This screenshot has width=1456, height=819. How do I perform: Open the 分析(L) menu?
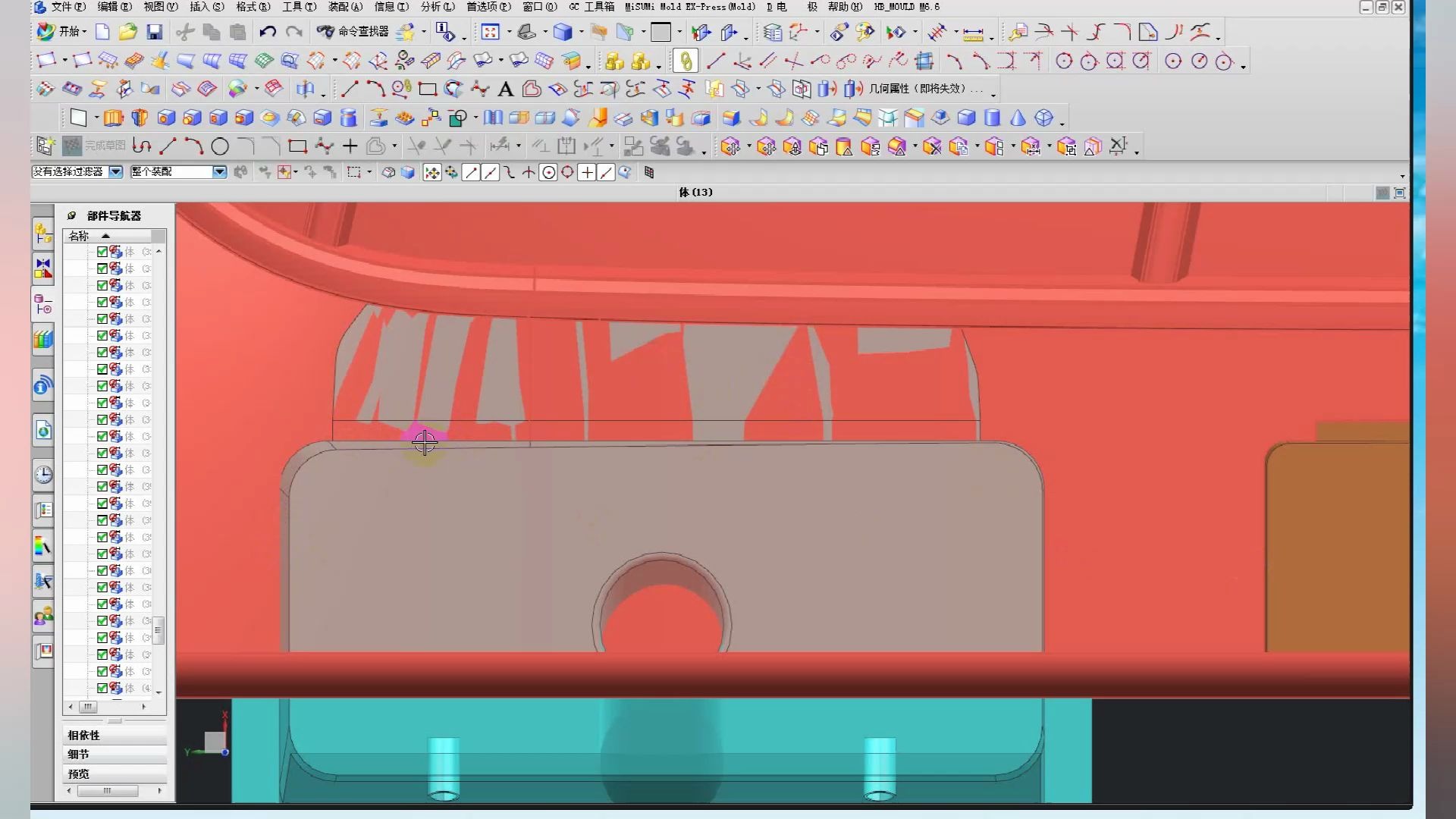point(437,7)
